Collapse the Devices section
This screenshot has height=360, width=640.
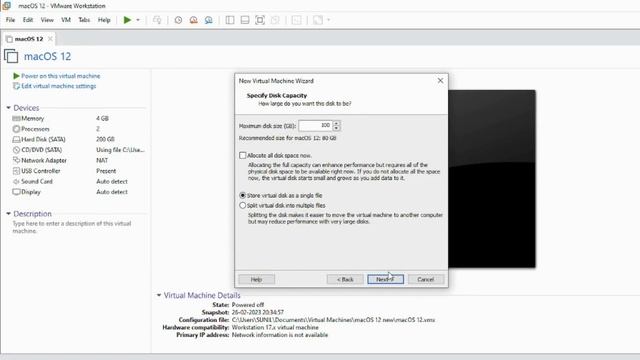8,108
